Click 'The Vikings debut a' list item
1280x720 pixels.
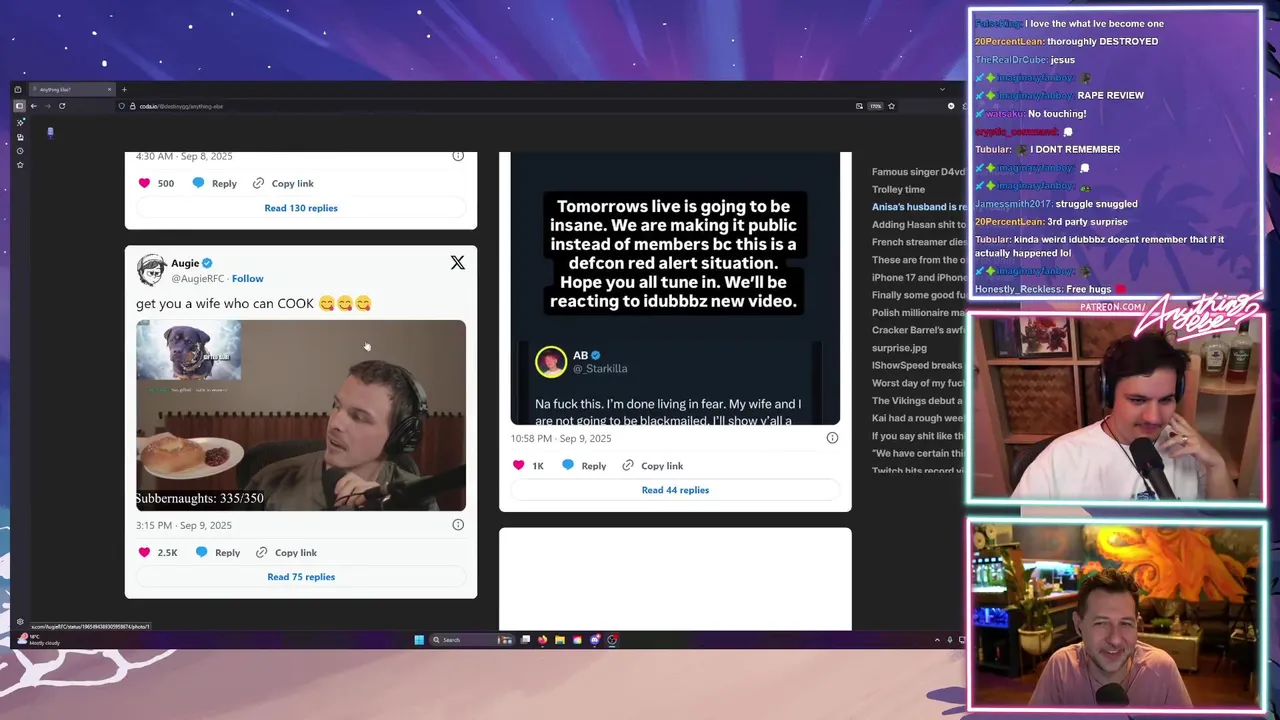click(917, 401)
